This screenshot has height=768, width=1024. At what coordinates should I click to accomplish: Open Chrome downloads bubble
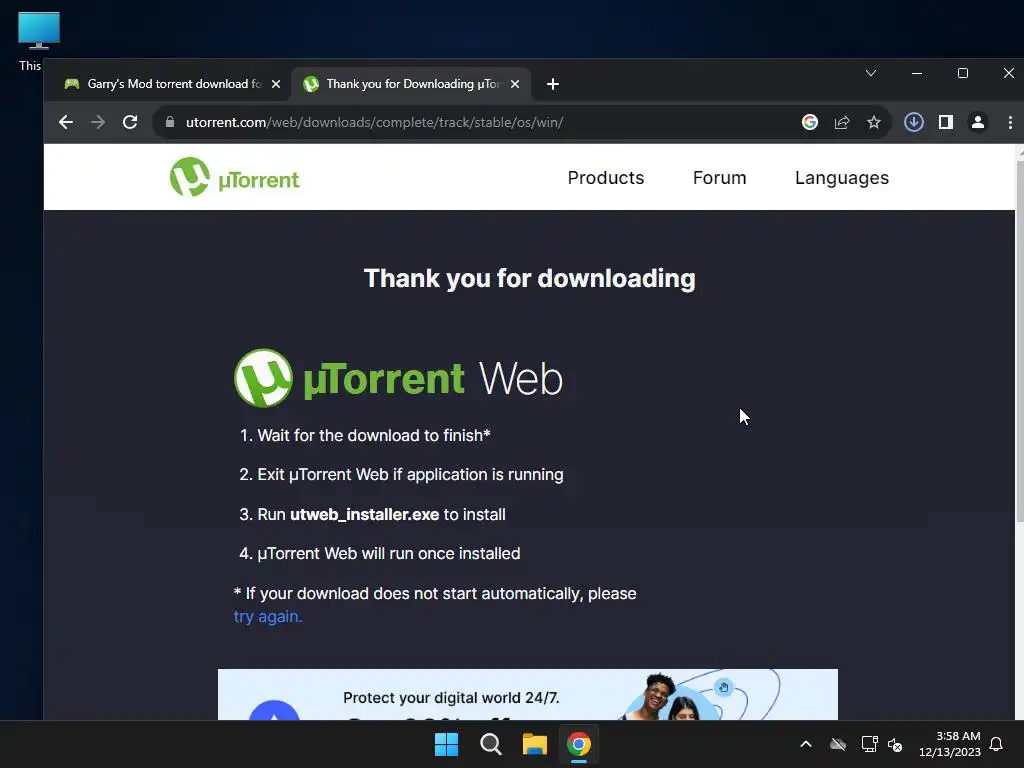pos(914,122)
